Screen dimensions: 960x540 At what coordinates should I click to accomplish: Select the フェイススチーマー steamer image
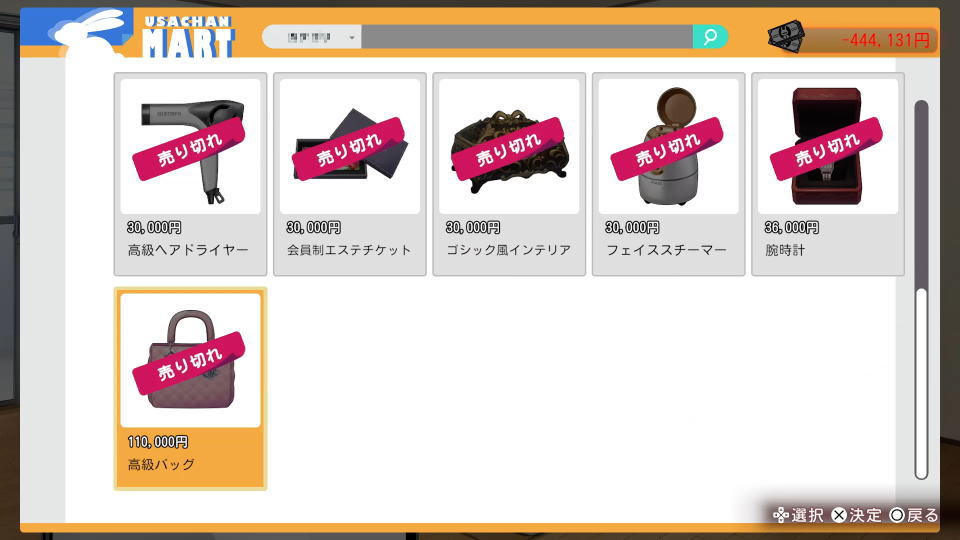tap(669, 146)
